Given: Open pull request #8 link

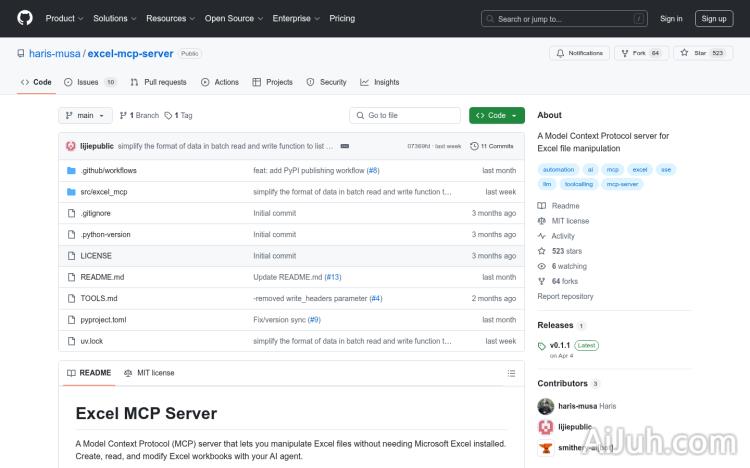Looking at the screenshot, I should point(373,170).
